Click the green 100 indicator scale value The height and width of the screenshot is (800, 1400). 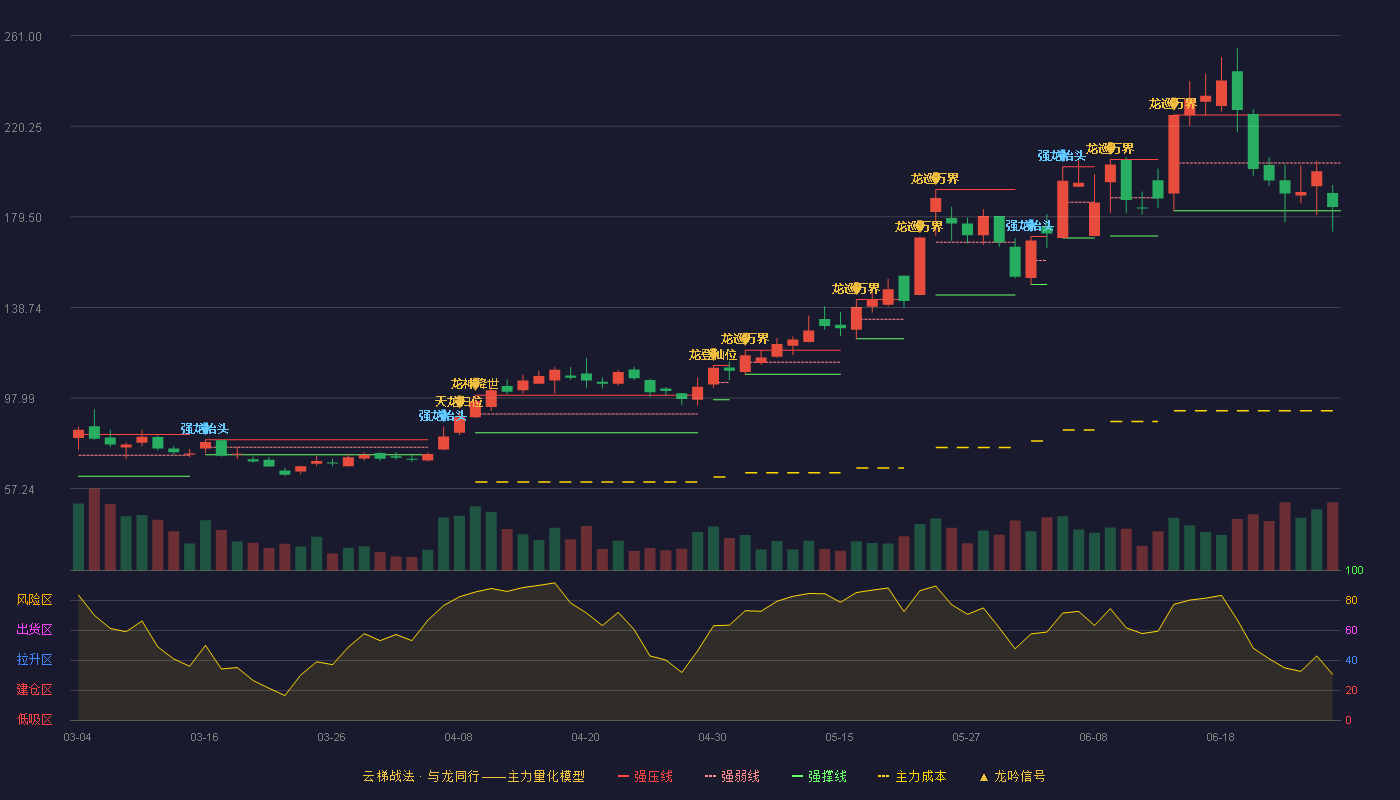pos(1354,571)
